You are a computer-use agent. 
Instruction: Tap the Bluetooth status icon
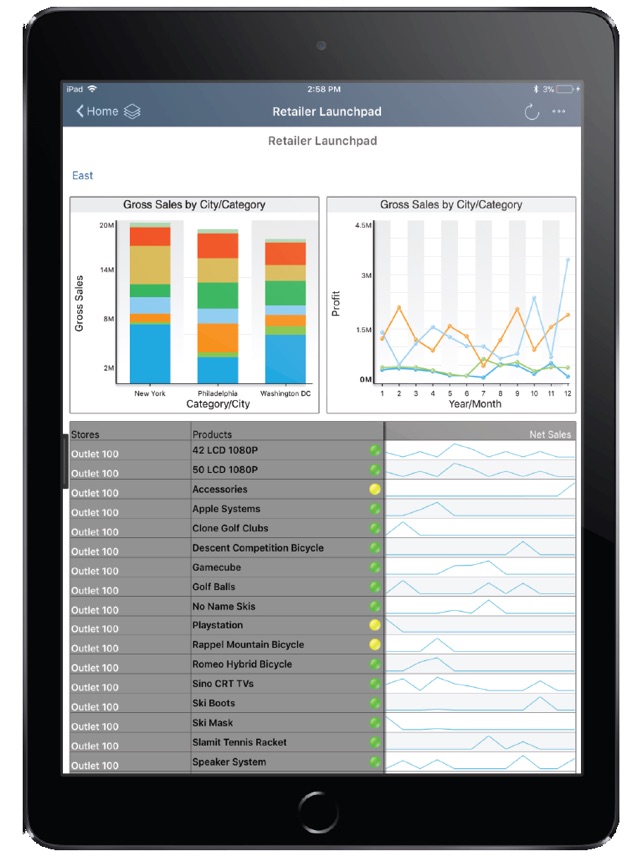point(536,89)
